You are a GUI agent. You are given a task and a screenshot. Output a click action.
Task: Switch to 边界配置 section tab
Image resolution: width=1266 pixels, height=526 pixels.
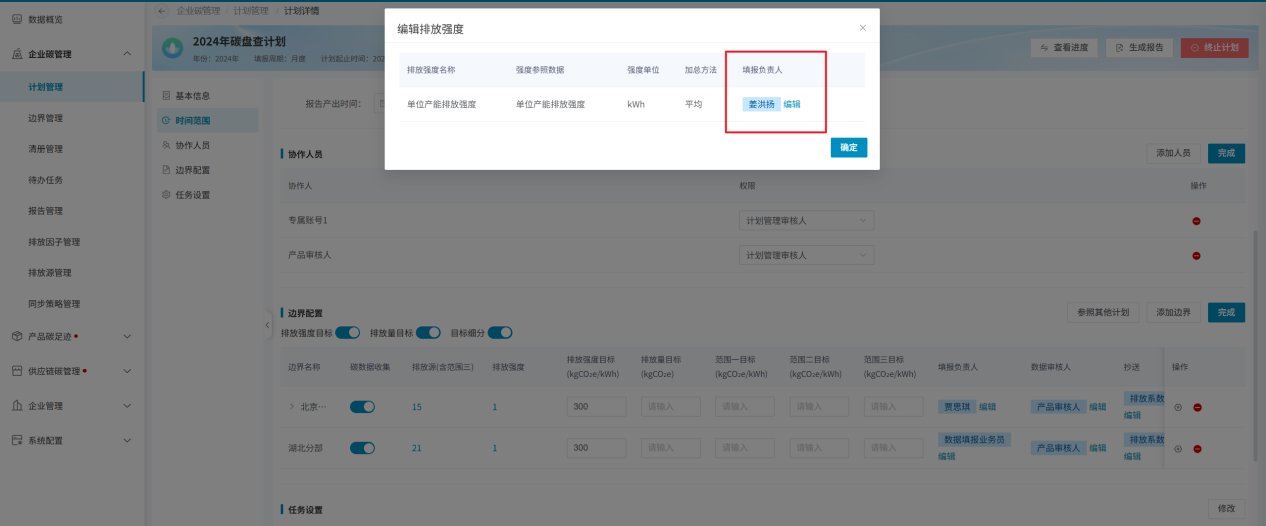(x=192, y=170)
